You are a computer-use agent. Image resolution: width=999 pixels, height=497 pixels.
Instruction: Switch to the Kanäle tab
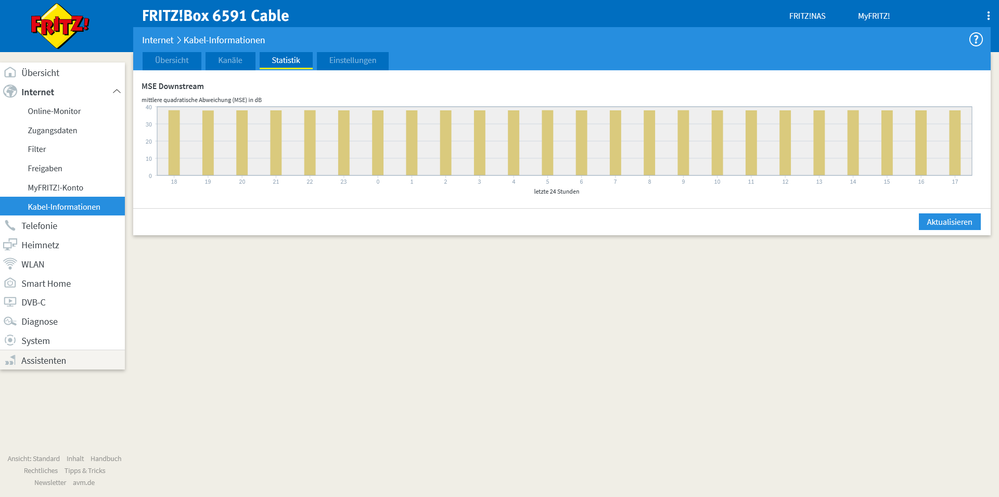(230, 61)
